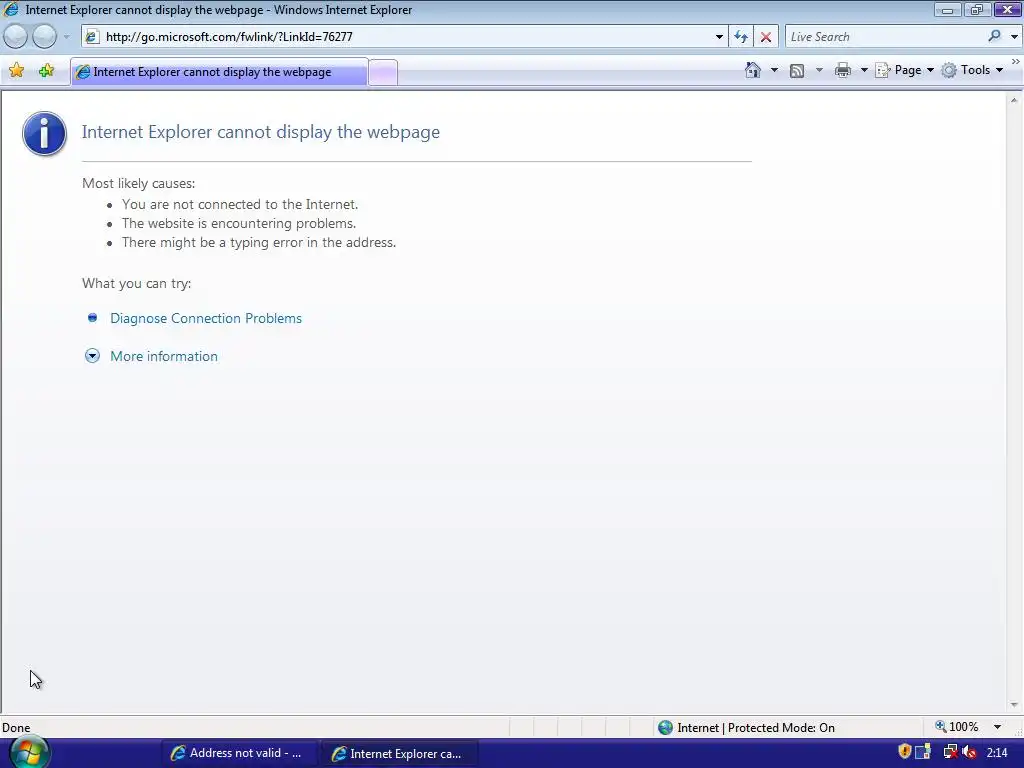Click the Back navigation button
Viewport: 1024px width, 768px height.
coord(16,37)
